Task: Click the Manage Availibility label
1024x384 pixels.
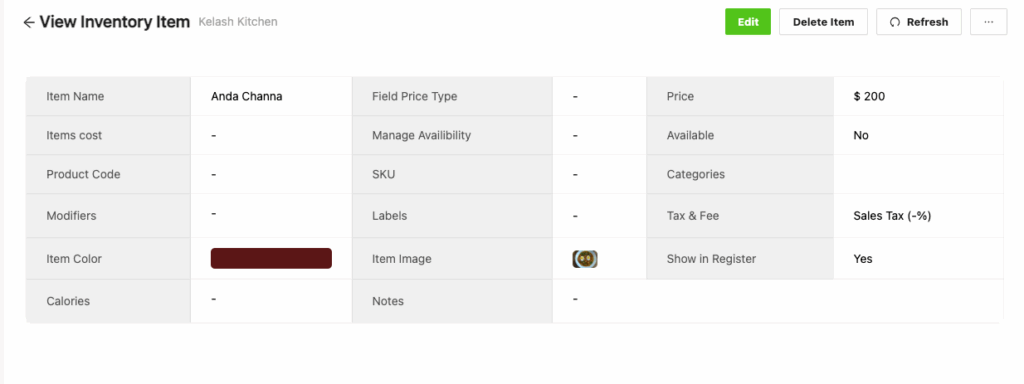Action: (421, 136)
